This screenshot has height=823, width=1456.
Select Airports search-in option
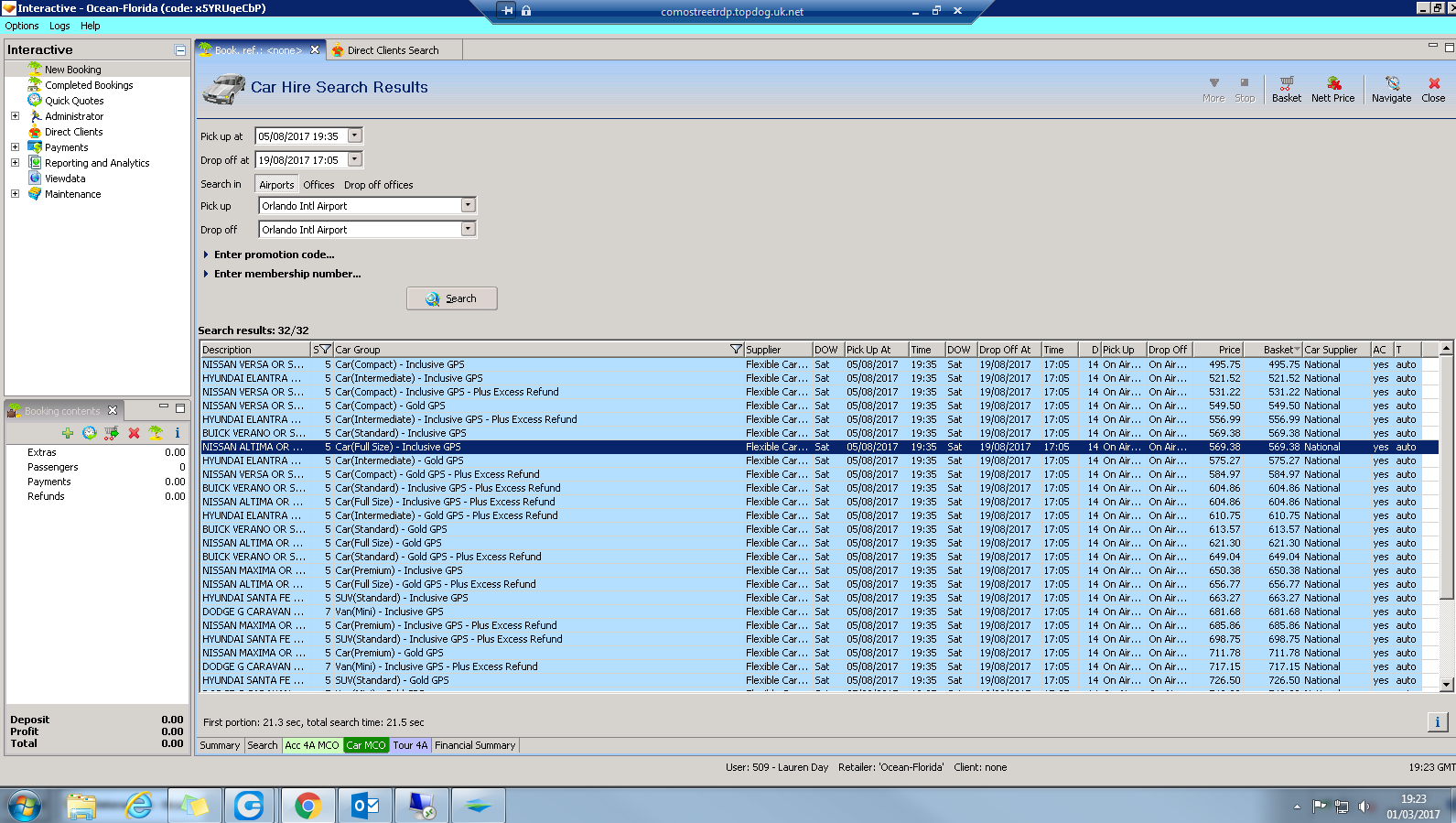276,185
